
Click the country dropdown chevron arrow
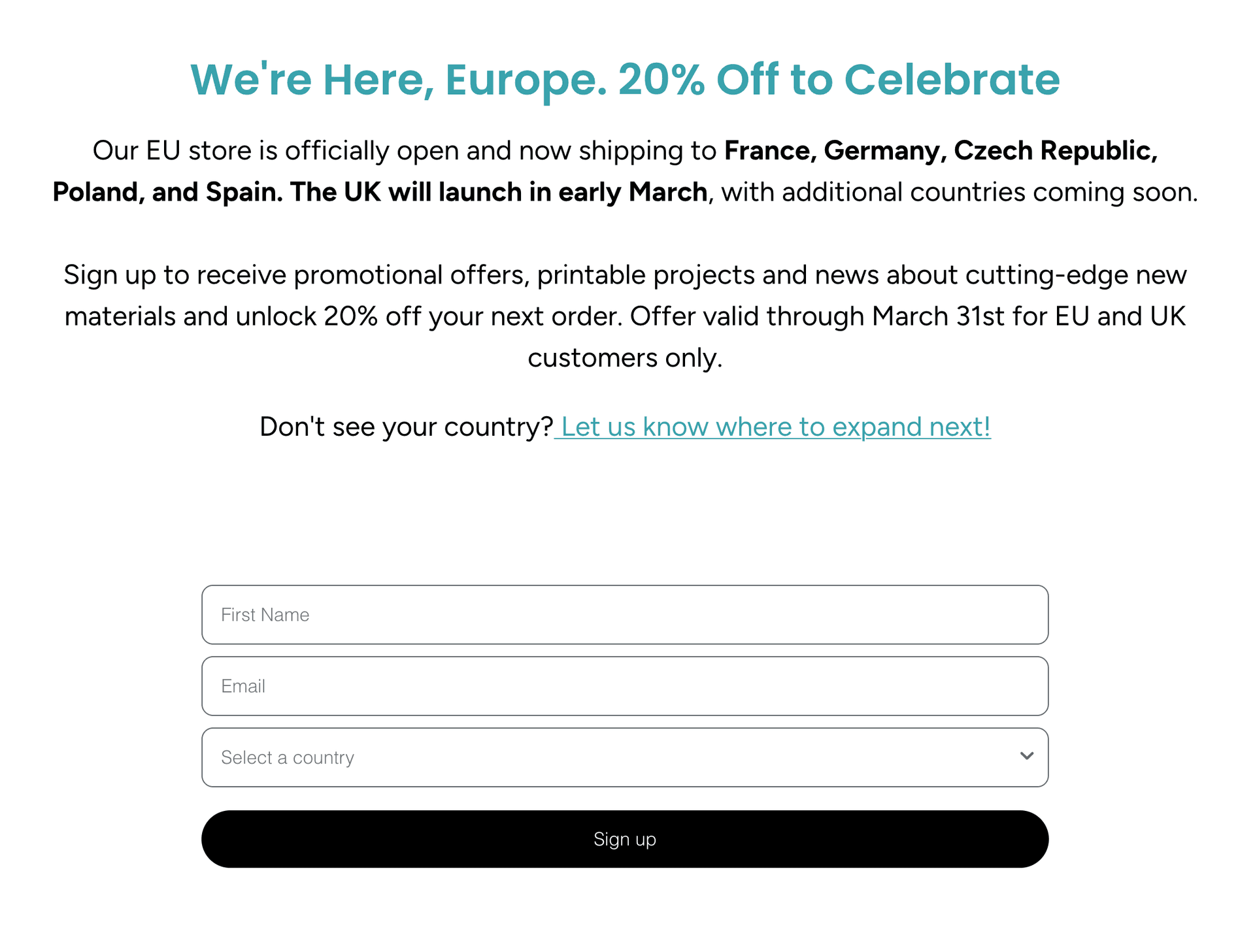(1026, 756)
